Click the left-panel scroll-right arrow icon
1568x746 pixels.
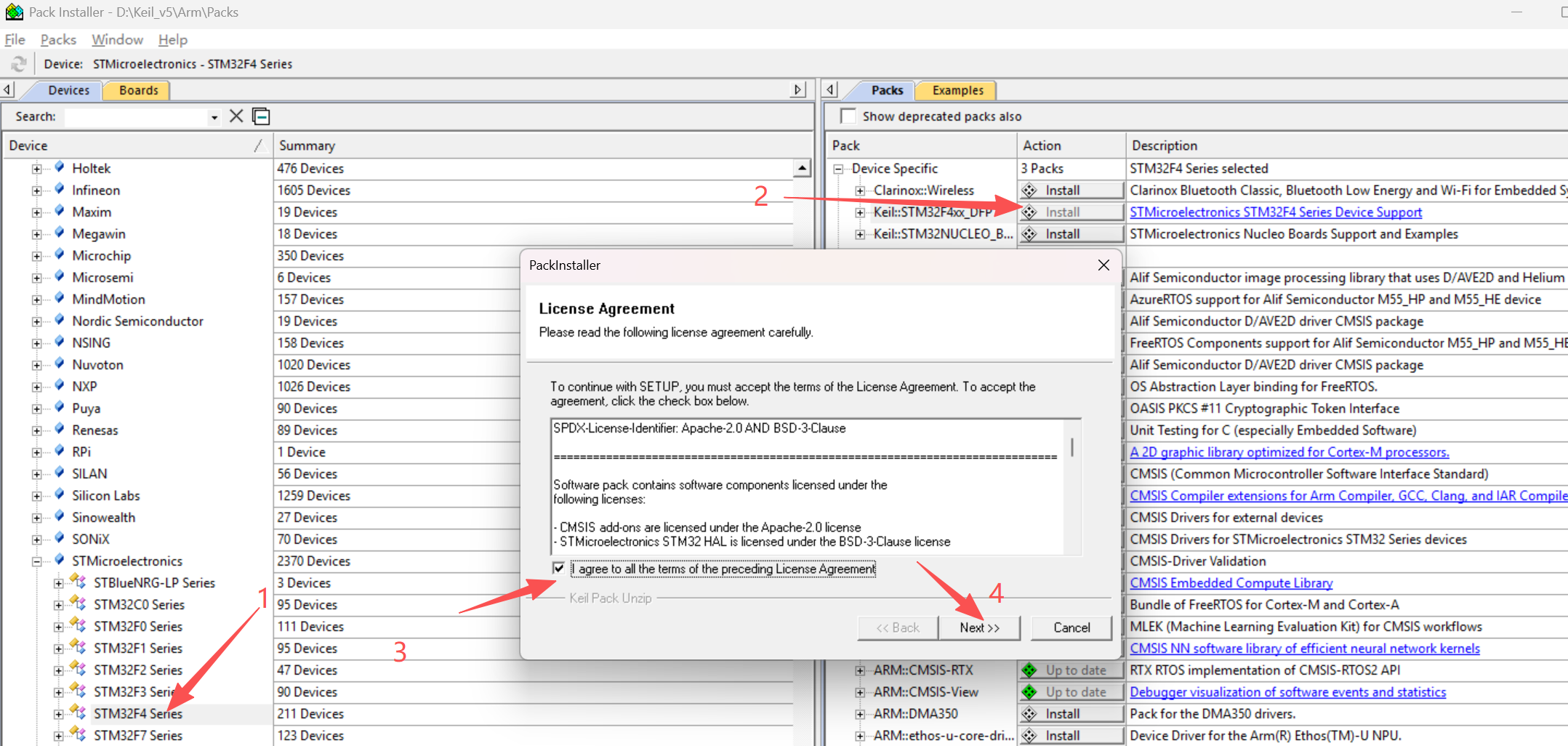point(798,89)
